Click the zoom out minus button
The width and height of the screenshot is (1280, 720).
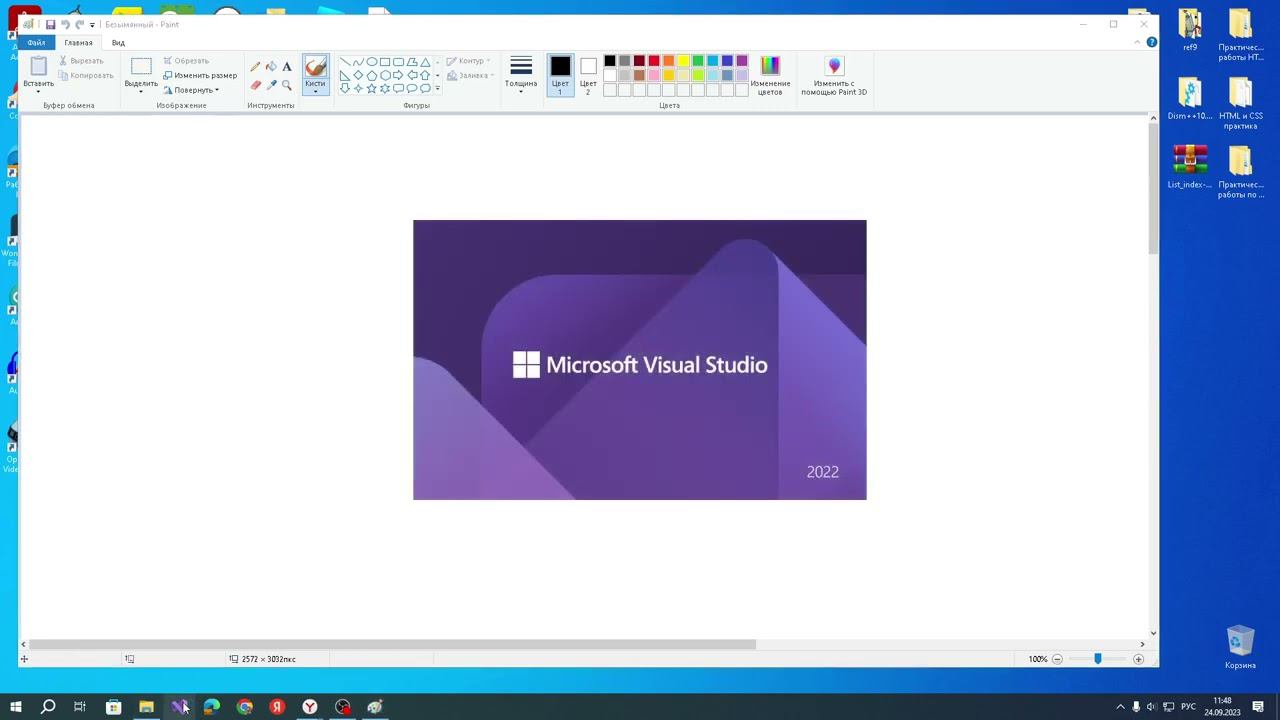(1057, 659)
